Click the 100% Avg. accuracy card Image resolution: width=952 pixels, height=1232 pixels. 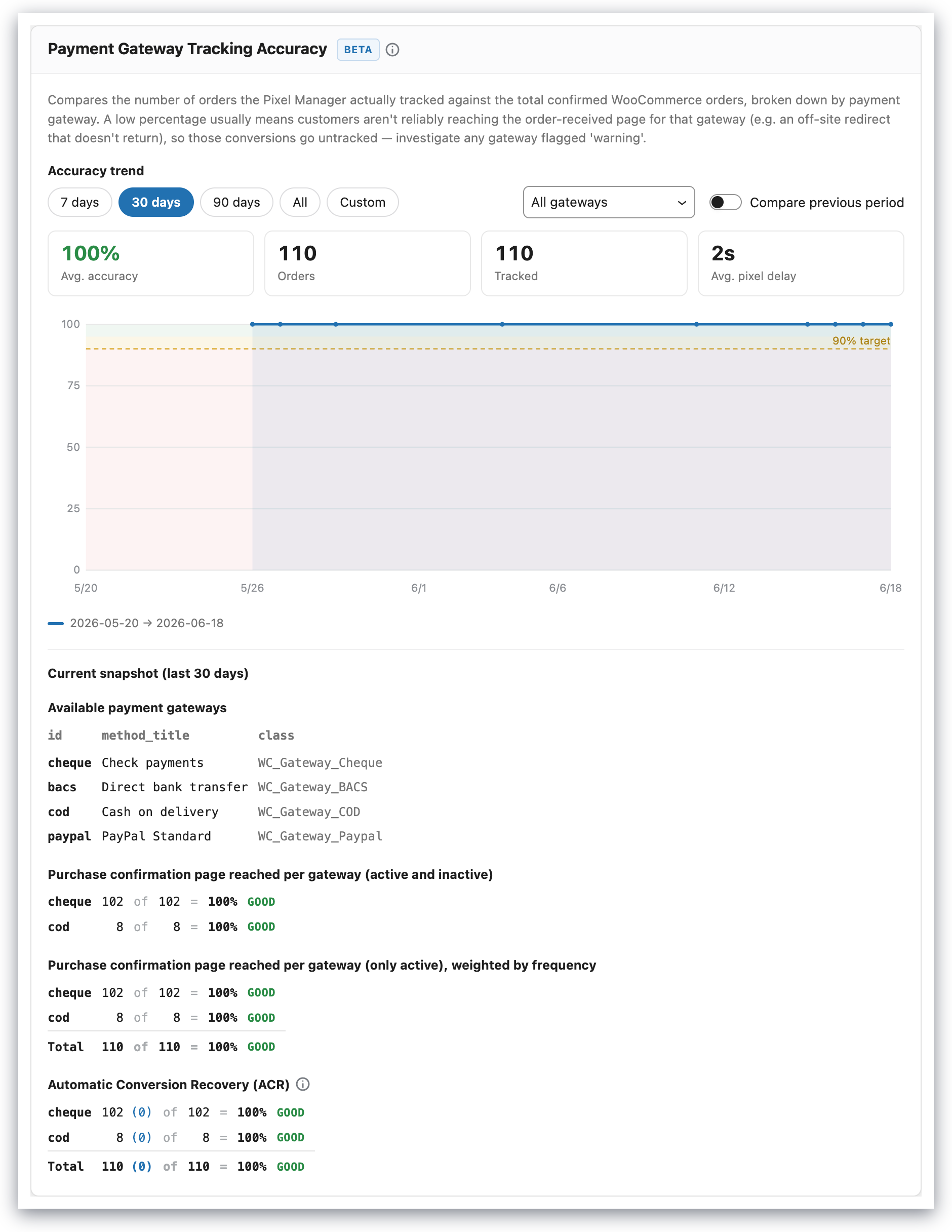tap(150, 263)
